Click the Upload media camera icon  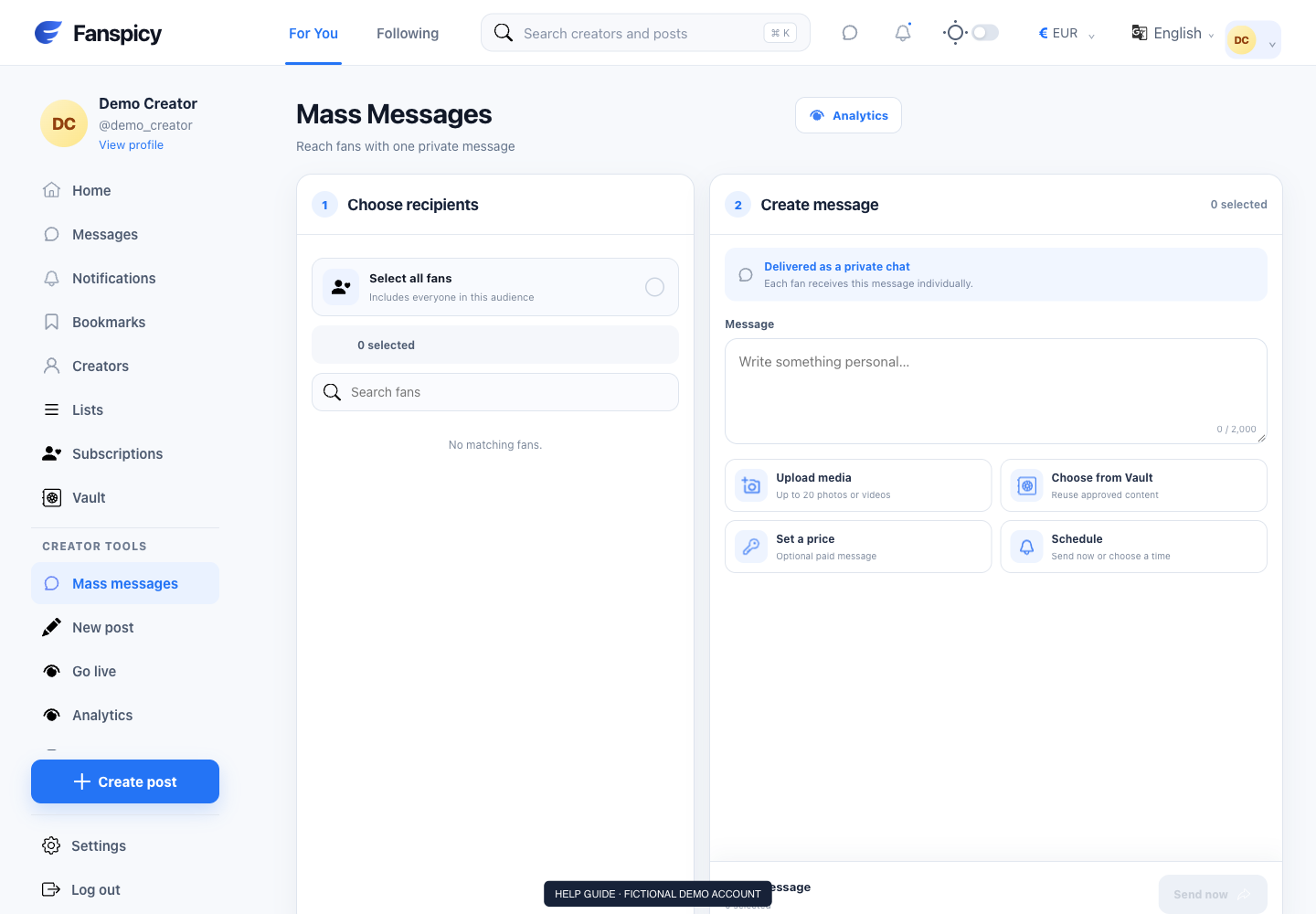(x=751, y=485)
